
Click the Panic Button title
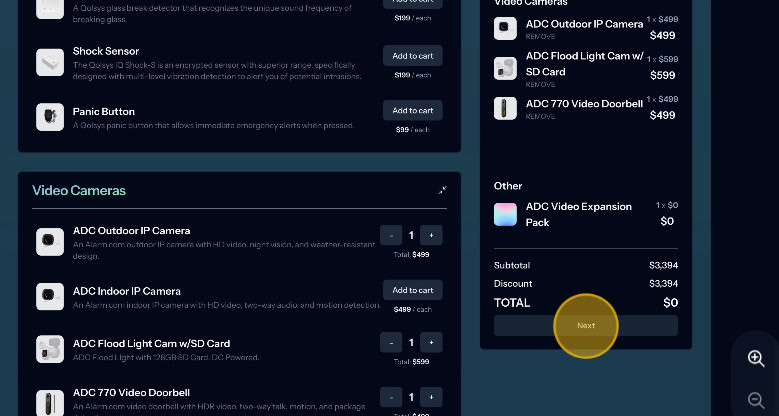[103, 111]
